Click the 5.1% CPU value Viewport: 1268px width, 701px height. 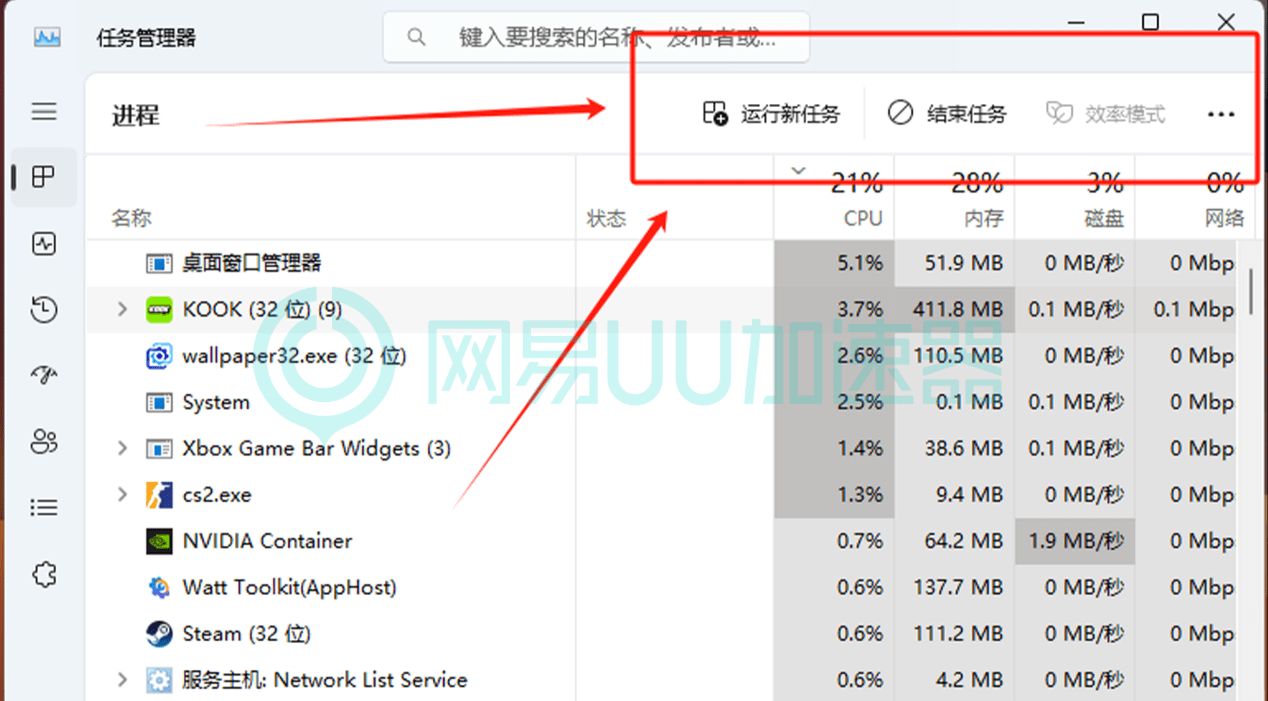pyautogui.click(x=860, y=264)
